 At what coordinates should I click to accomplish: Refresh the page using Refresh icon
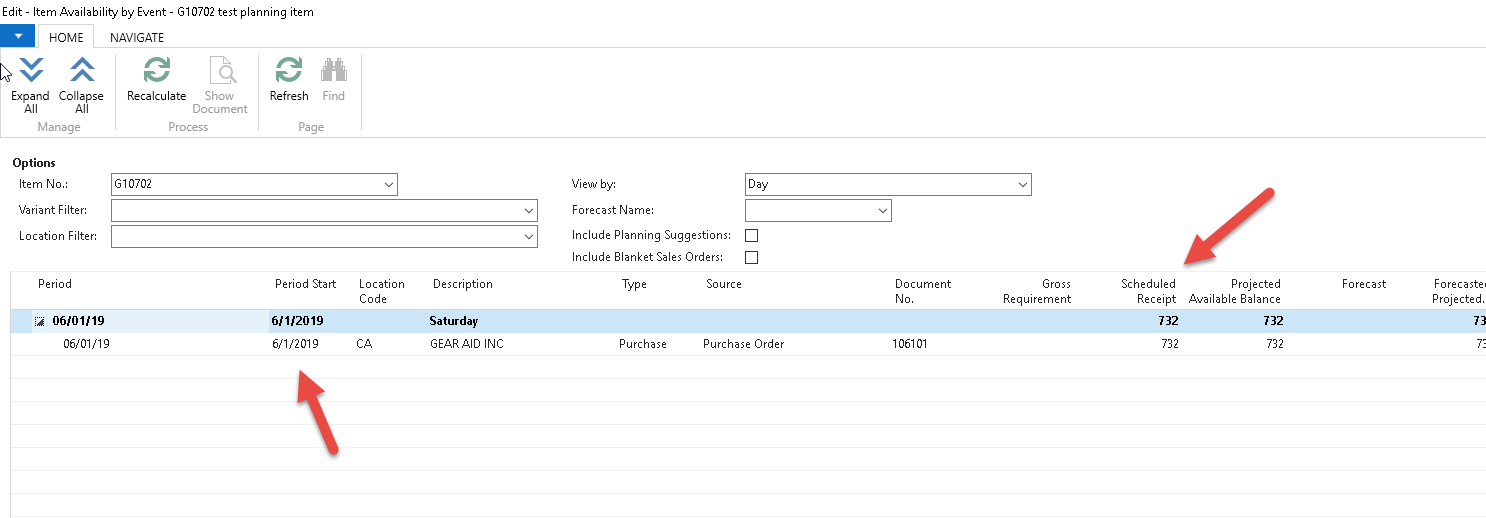tap(289, 72)
